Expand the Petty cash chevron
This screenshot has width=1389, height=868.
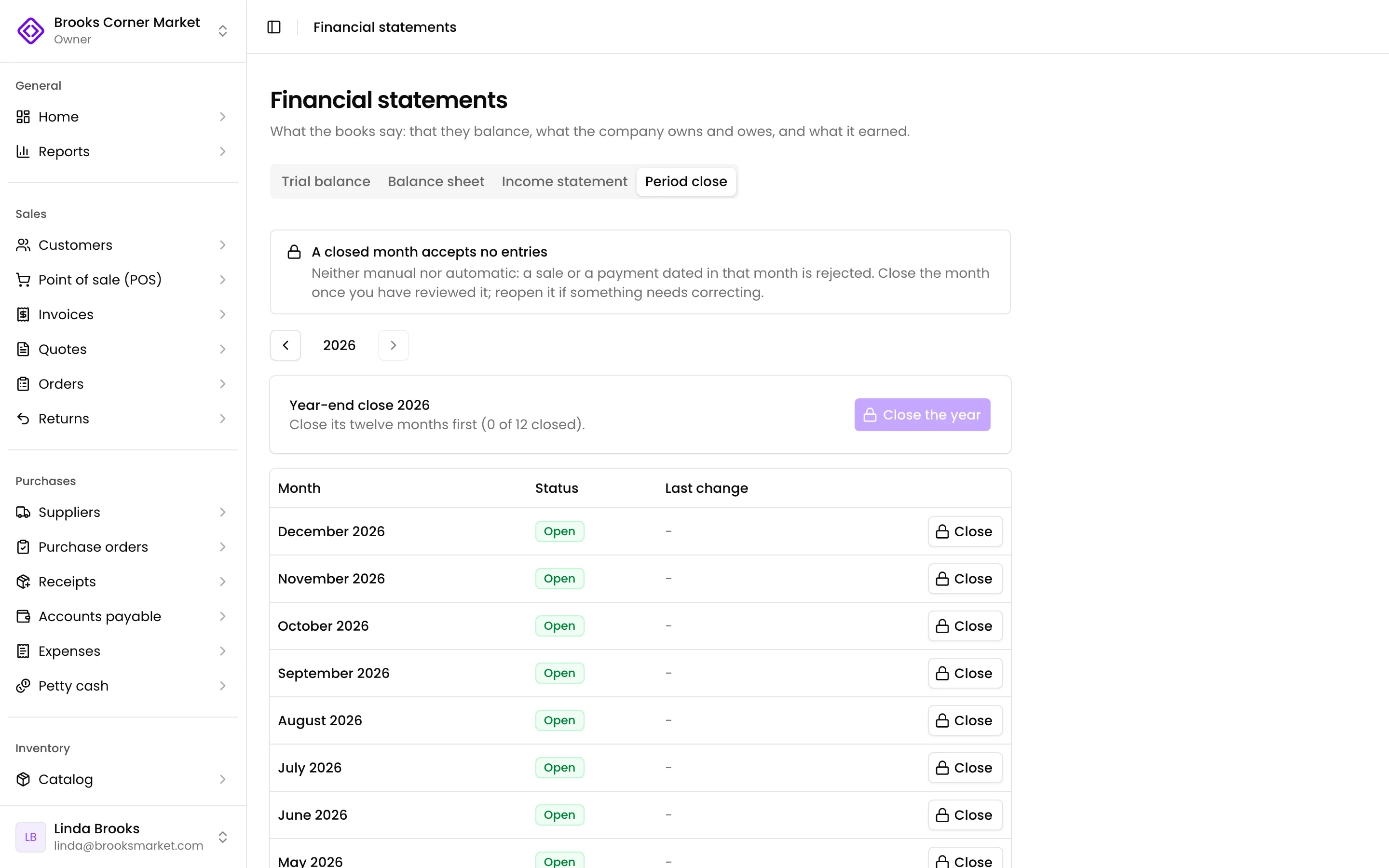(x=223, y=686)
